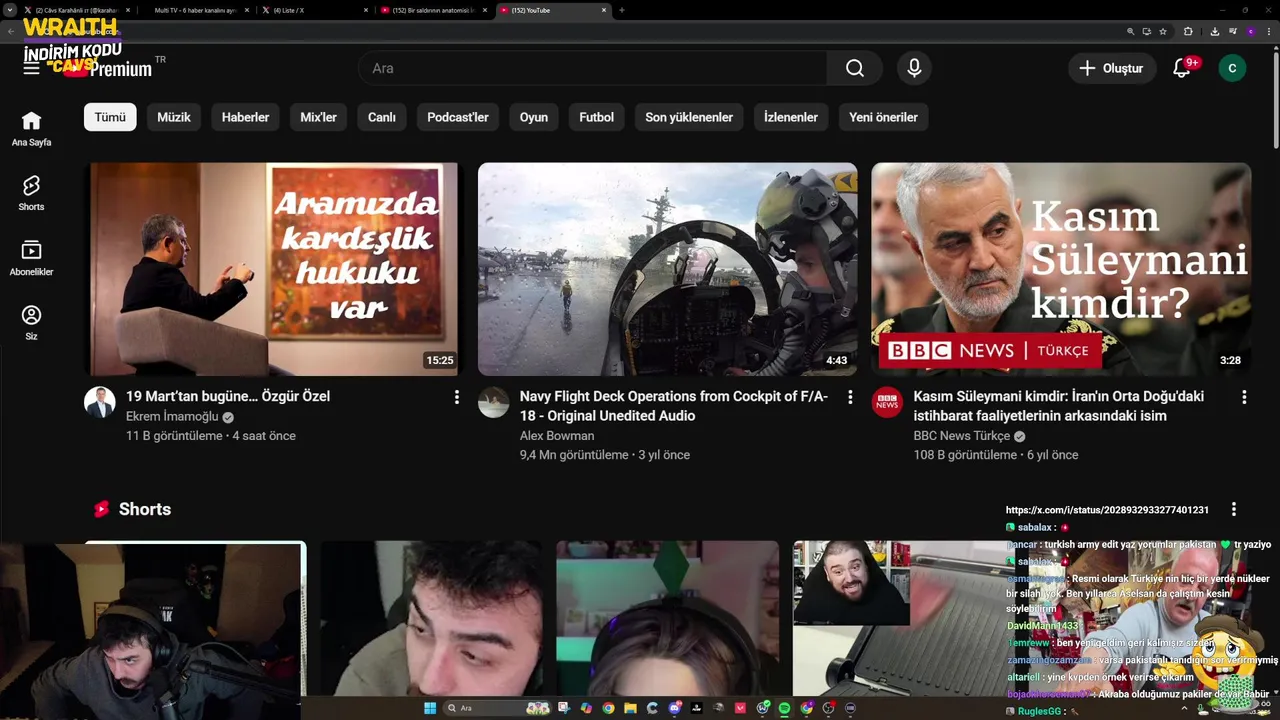Click the browser zoom magnifier icon

[x=1131, y=31]
